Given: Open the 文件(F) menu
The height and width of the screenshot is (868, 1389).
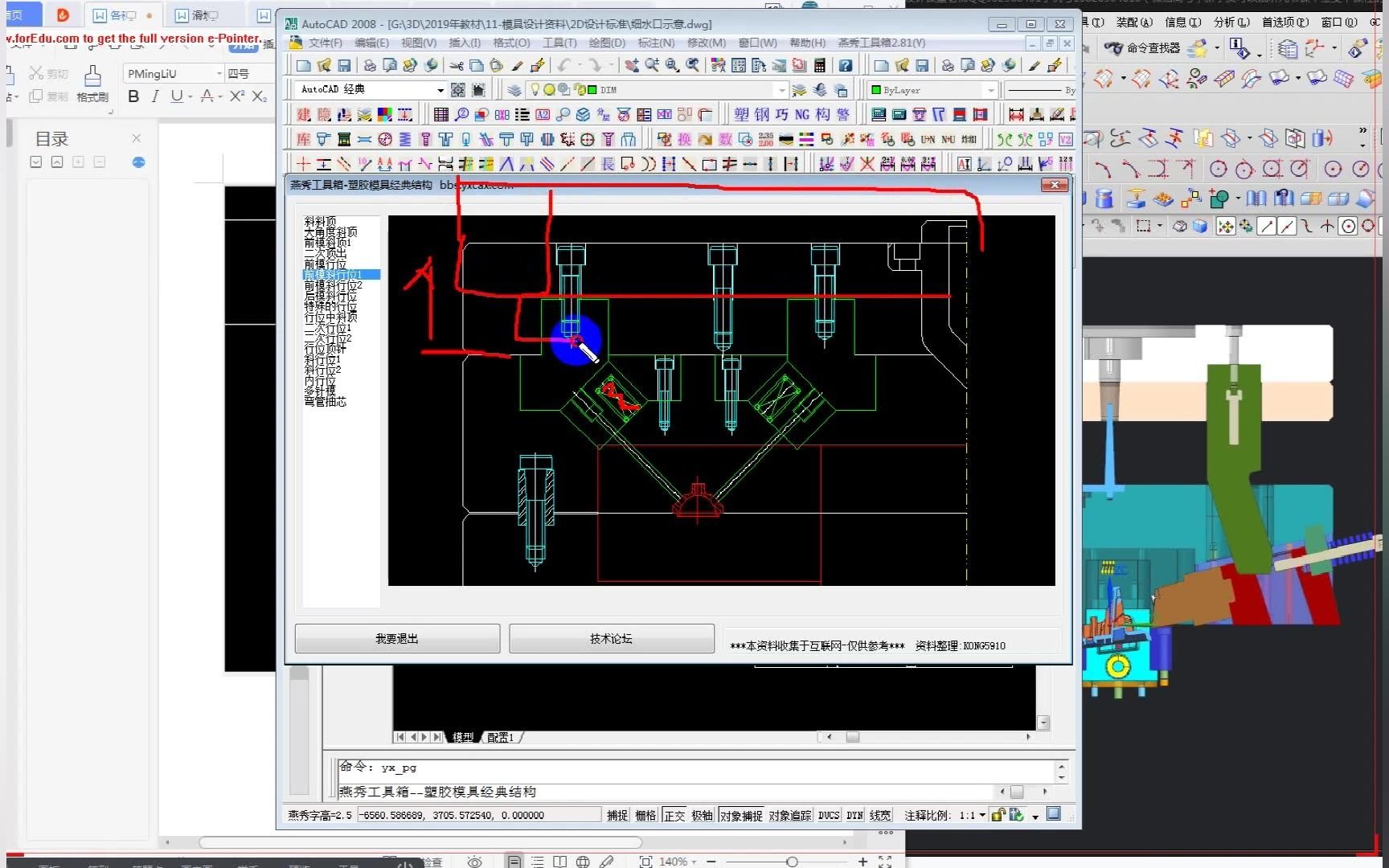Looking at the screenshot, I should 325,43.
